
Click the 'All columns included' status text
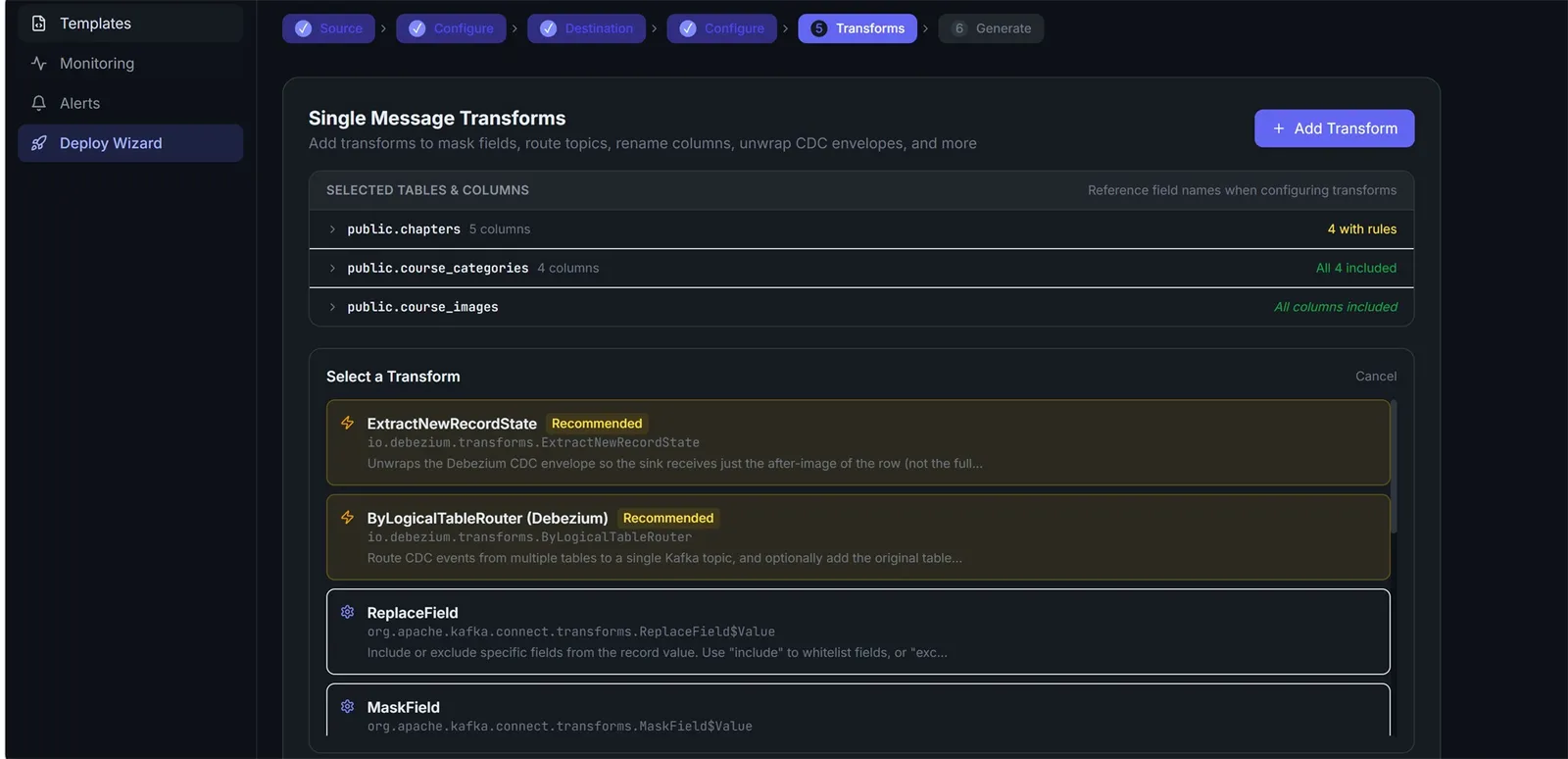pos(1336,307)
